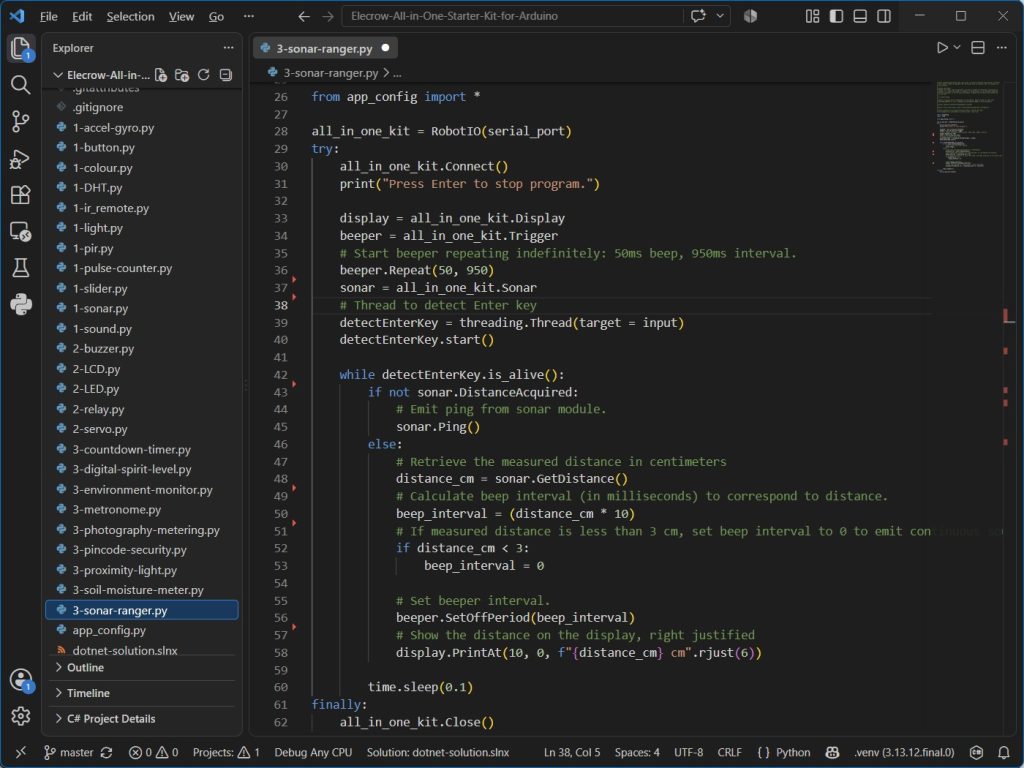Viewport: 1024px width, 768px height.
Task: Click the code minimap
Action: pyautogui.click(x=967, y=127)
